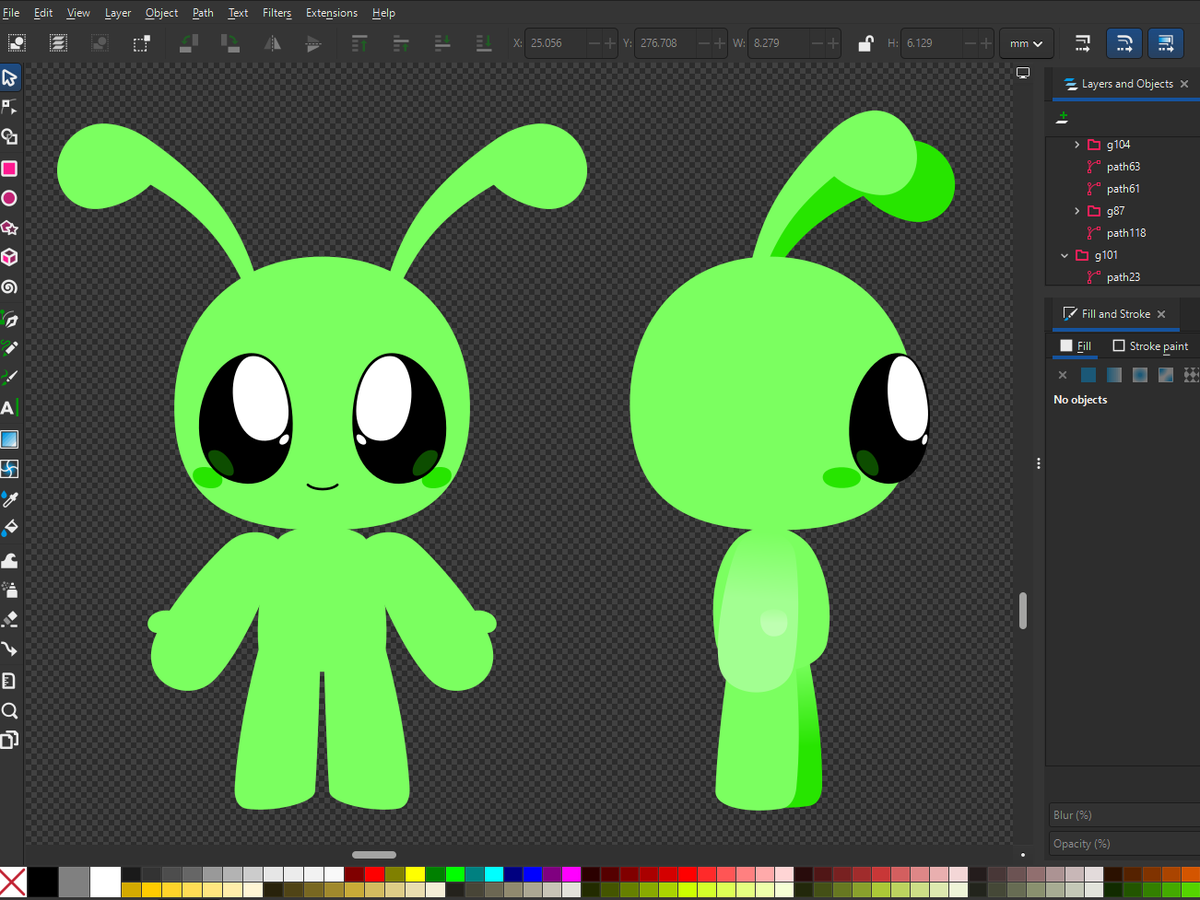The height and width of the screenshot is (900, 1200).
Task: Select the Gradient tool
Action: [x=10, y=439]
